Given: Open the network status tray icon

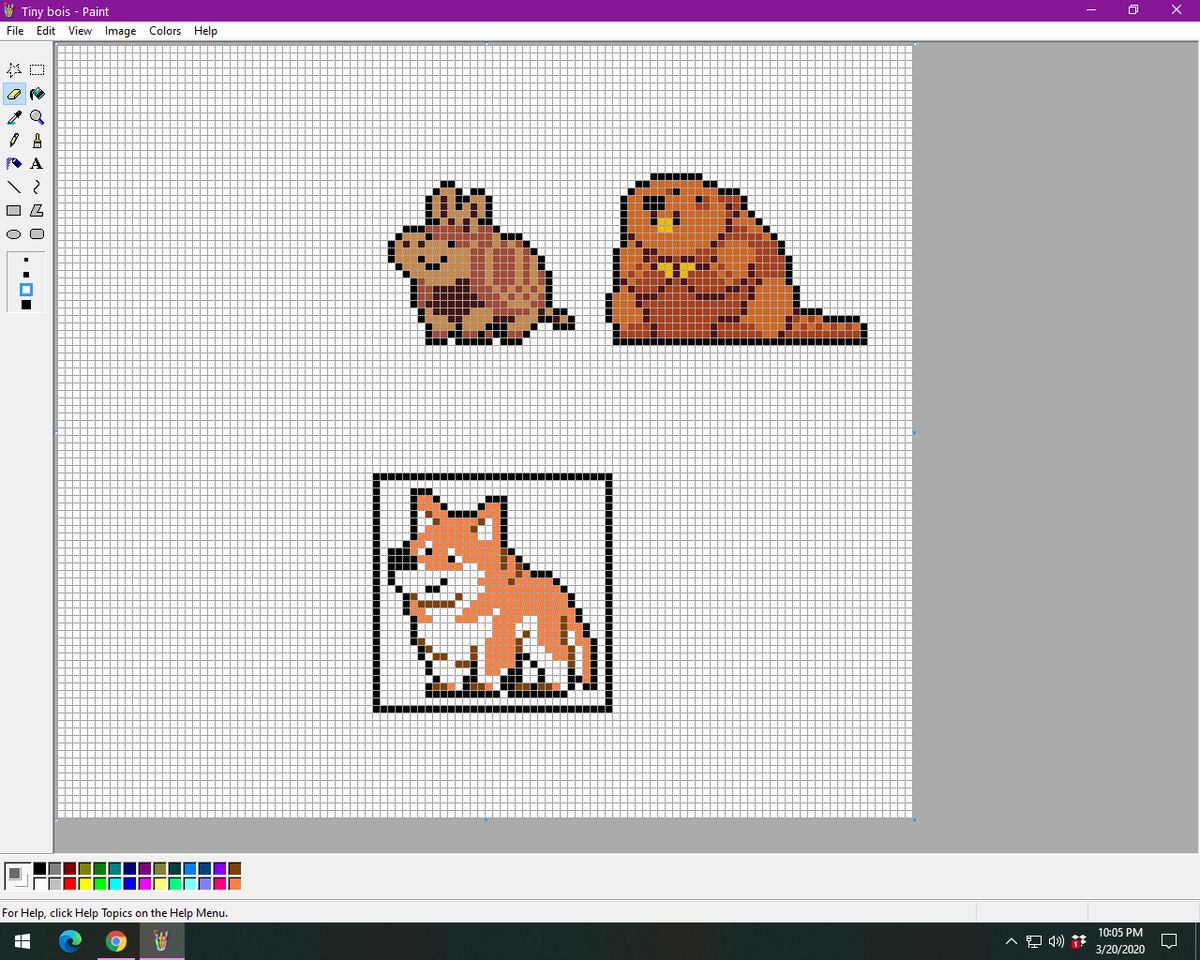Looking at the screenshot, I should (x=1035, y=941).
